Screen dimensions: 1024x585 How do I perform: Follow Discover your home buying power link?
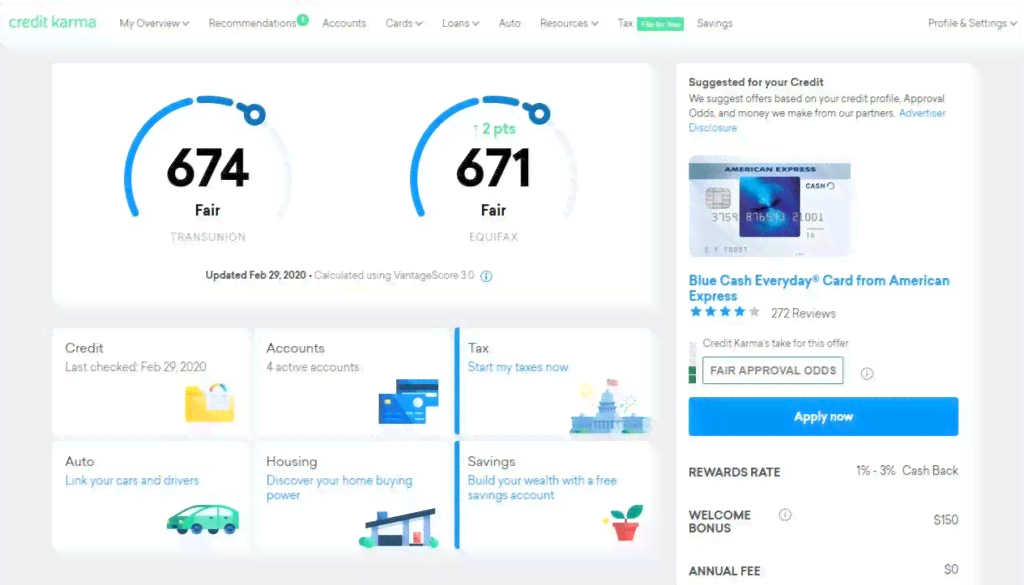click(x=339, y=488)
